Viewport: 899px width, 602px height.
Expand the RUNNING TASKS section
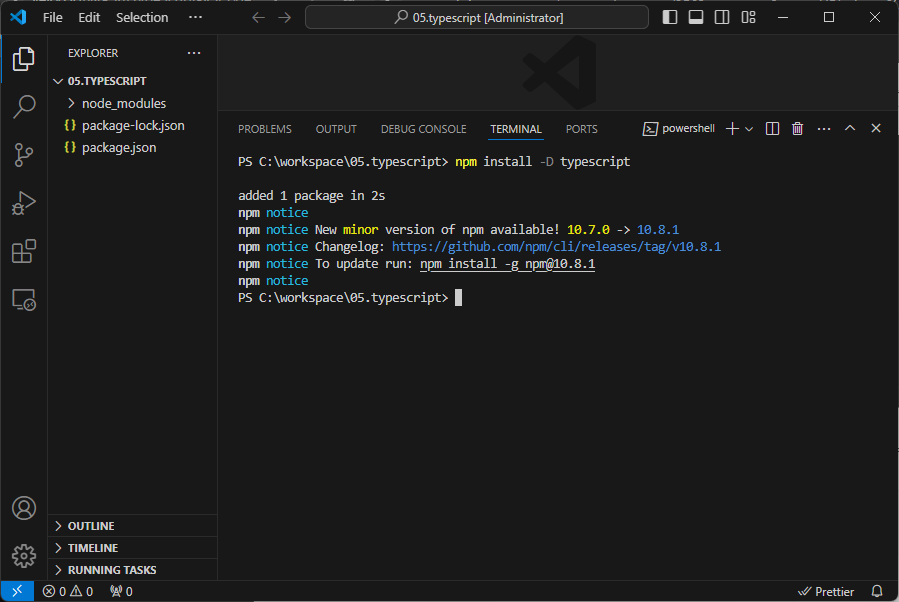[x=132, y=570]
